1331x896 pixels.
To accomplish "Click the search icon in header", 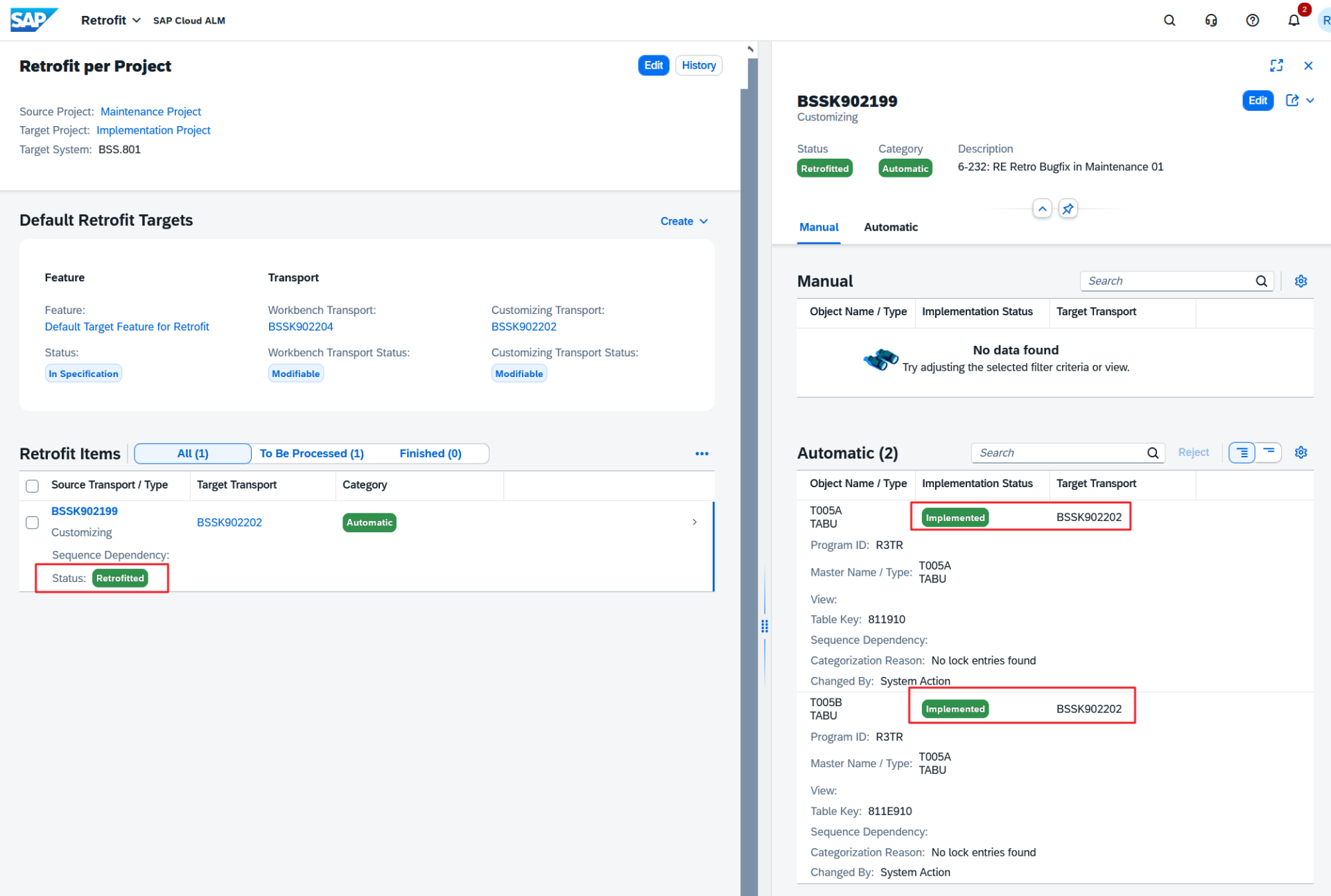I will (x=1169, y=21).
